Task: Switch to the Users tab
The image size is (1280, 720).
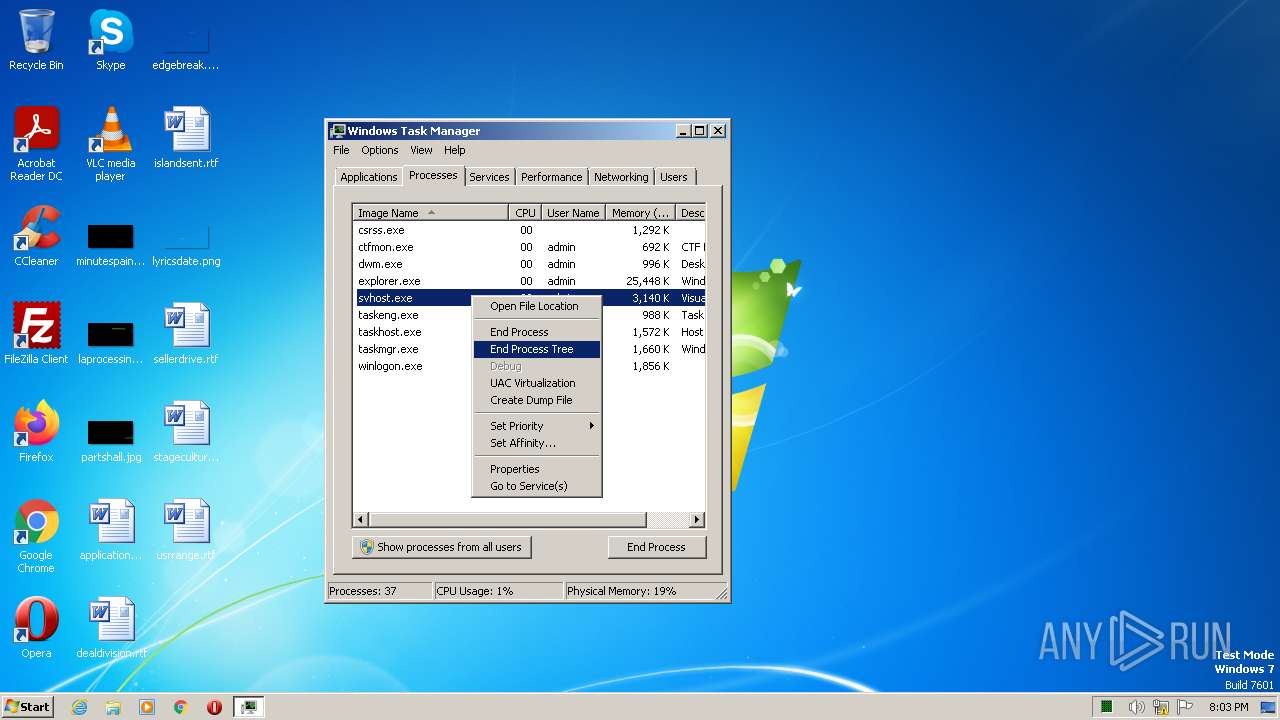Action: tap(674, 177)
